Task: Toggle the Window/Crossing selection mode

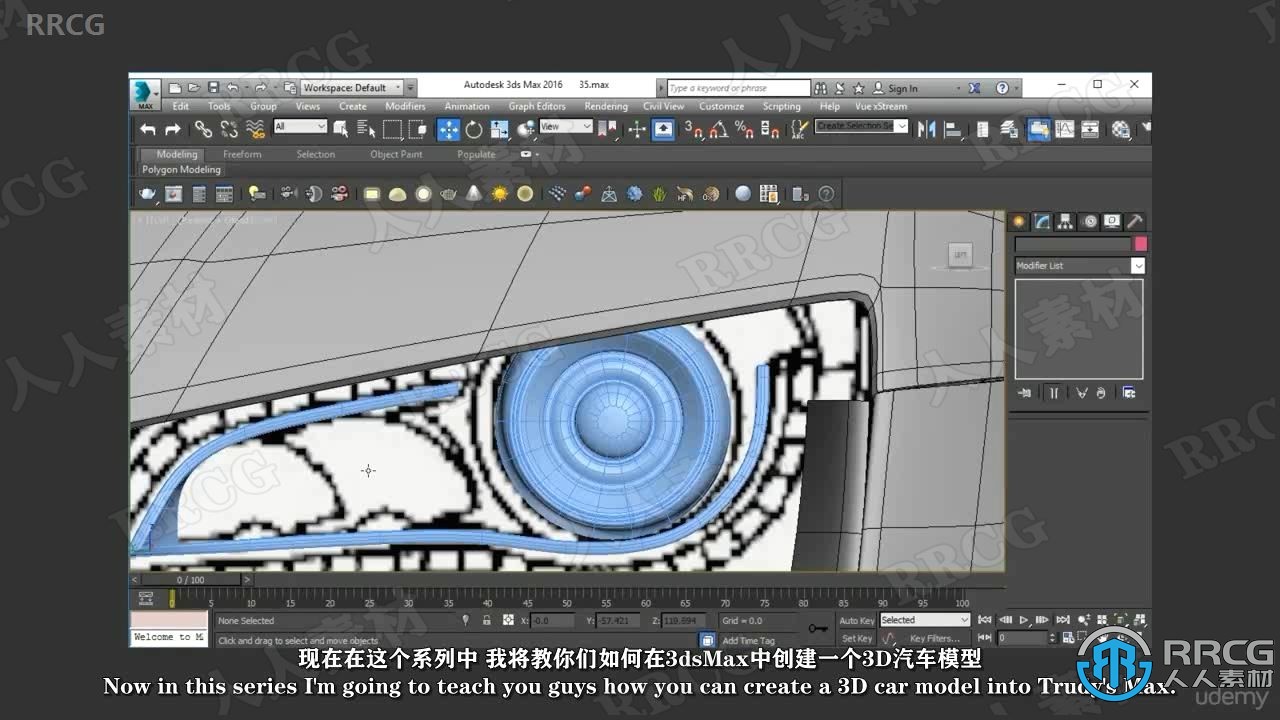Action: 418,129
